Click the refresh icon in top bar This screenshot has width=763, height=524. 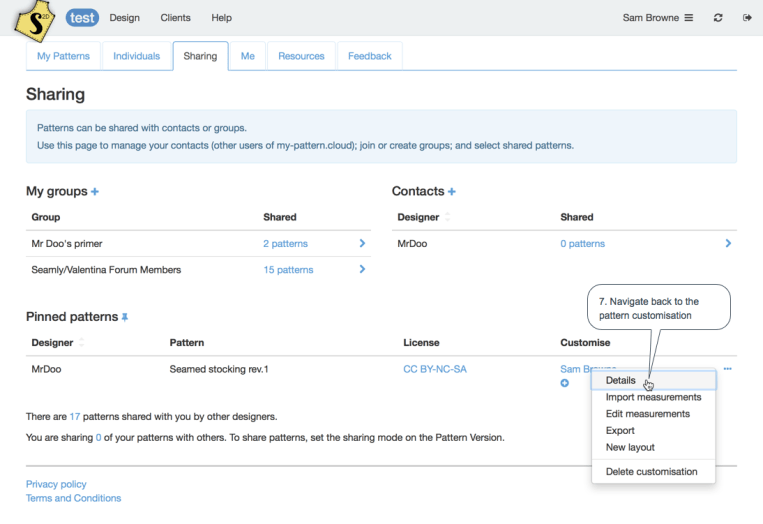[718, 18]
